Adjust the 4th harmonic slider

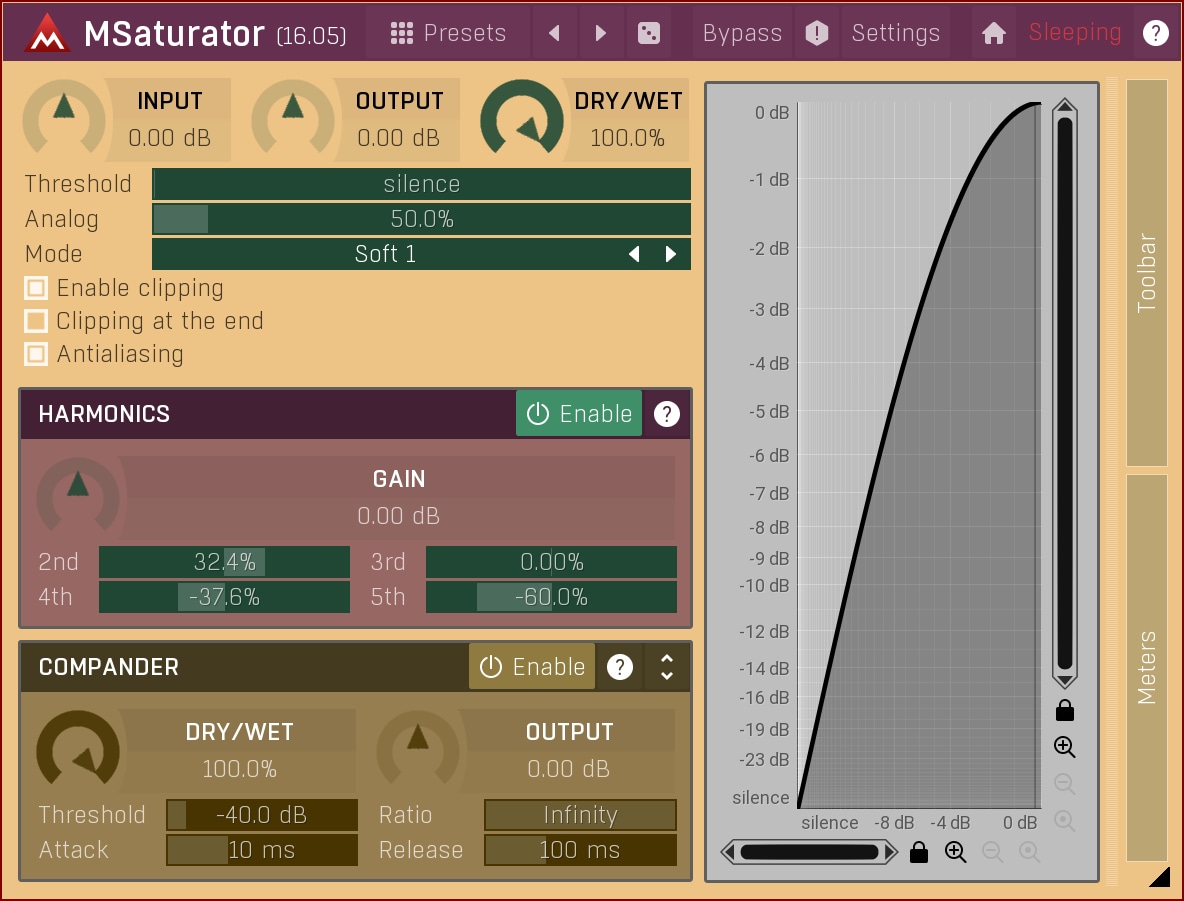click(224, 597)
